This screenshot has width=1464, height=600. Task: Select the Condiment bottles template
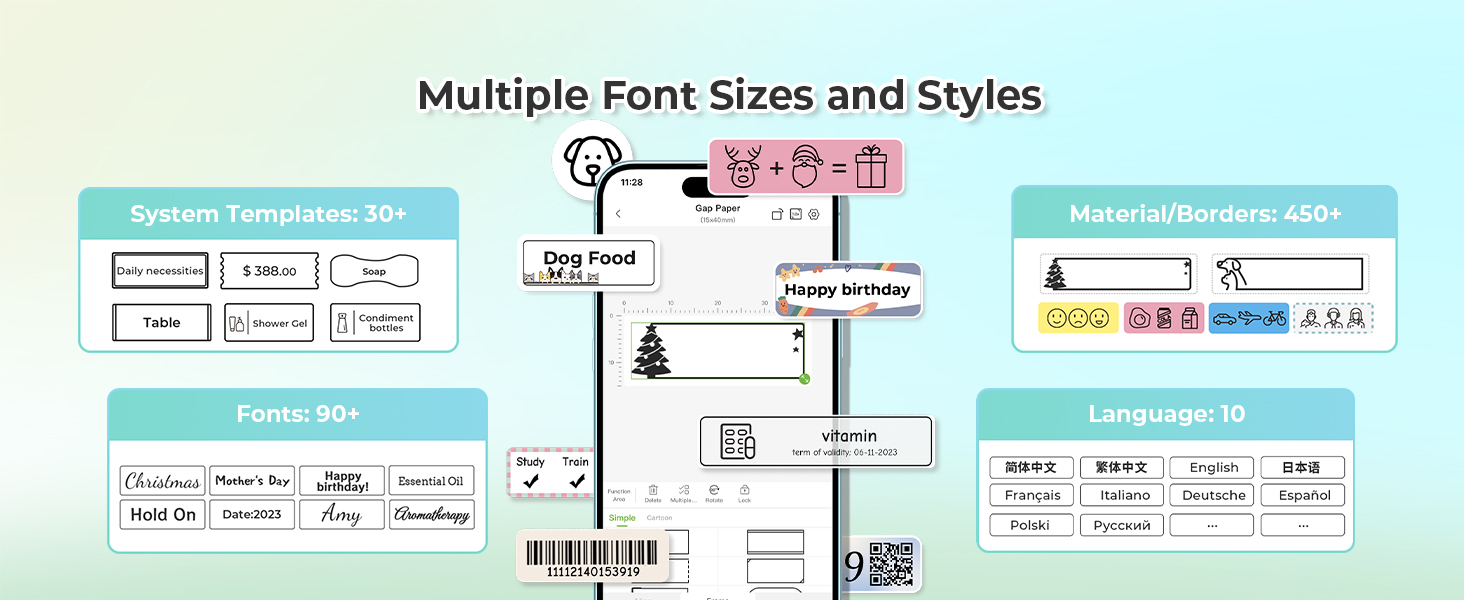[375, 323]
